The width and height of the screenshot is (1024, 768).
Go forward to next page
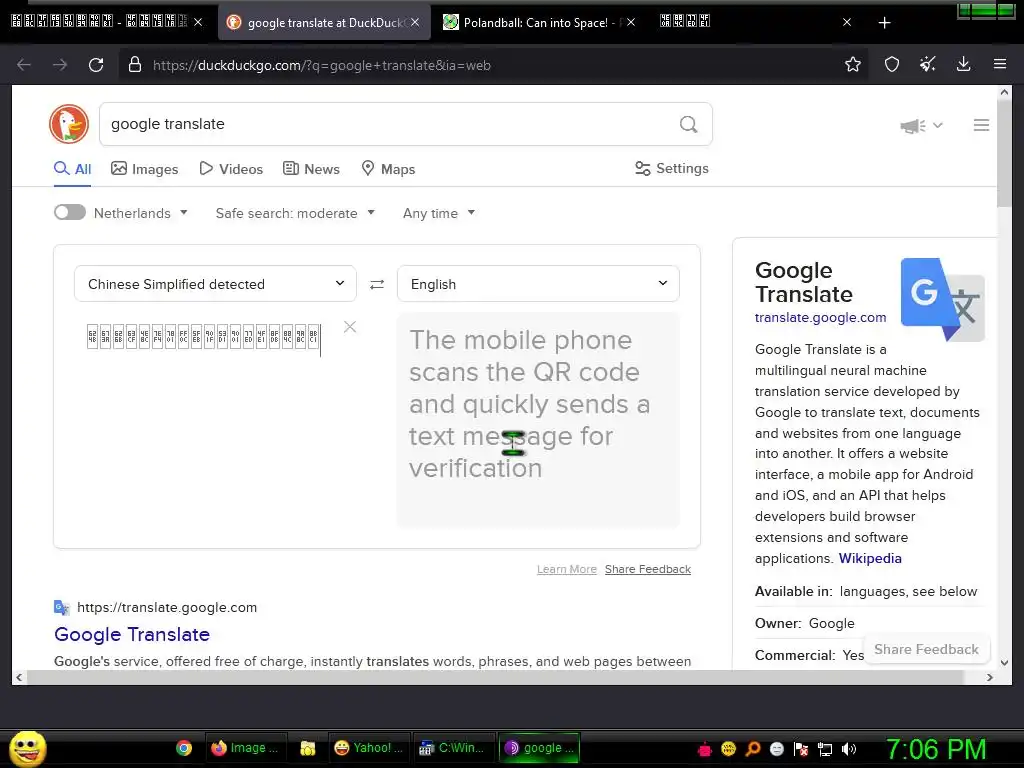coord(60,65)
